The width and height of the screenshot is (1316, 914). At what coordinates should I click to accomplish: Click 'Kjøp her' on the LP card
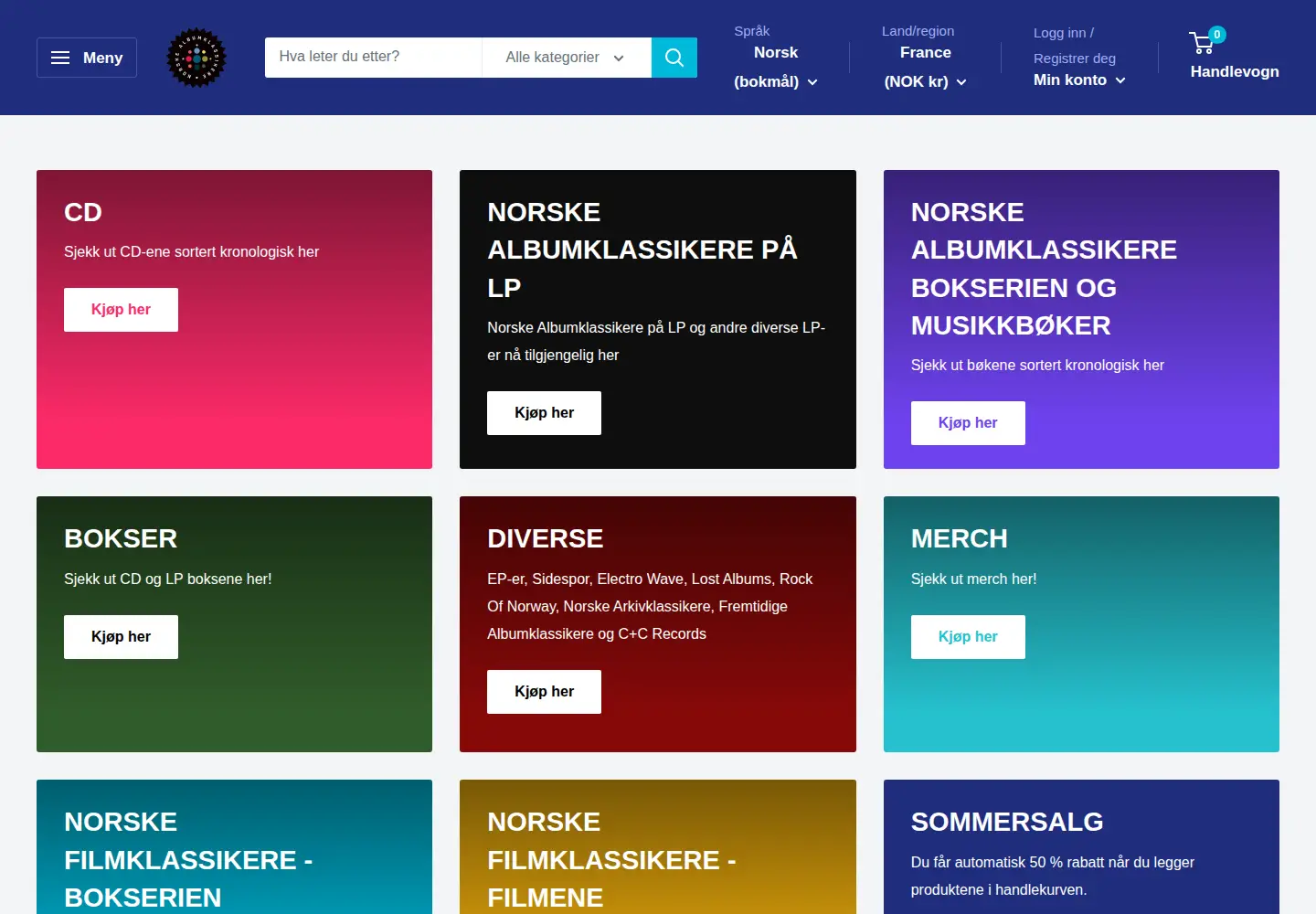[x=544, y=413]
